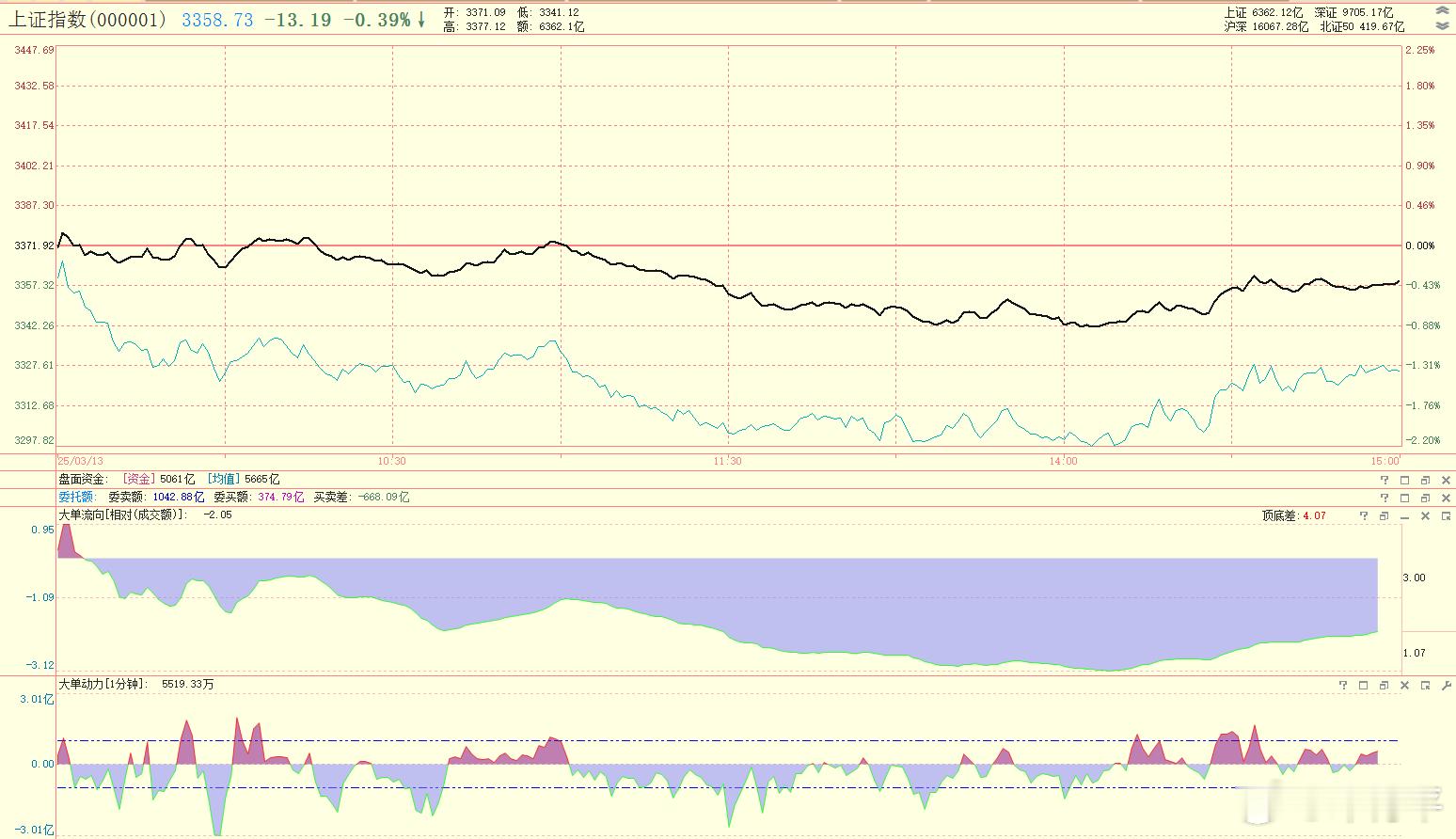Click the -3.12 axis label in 大单流向
The height and width of the screenshot is (839, 1456).
coord(40,665)
